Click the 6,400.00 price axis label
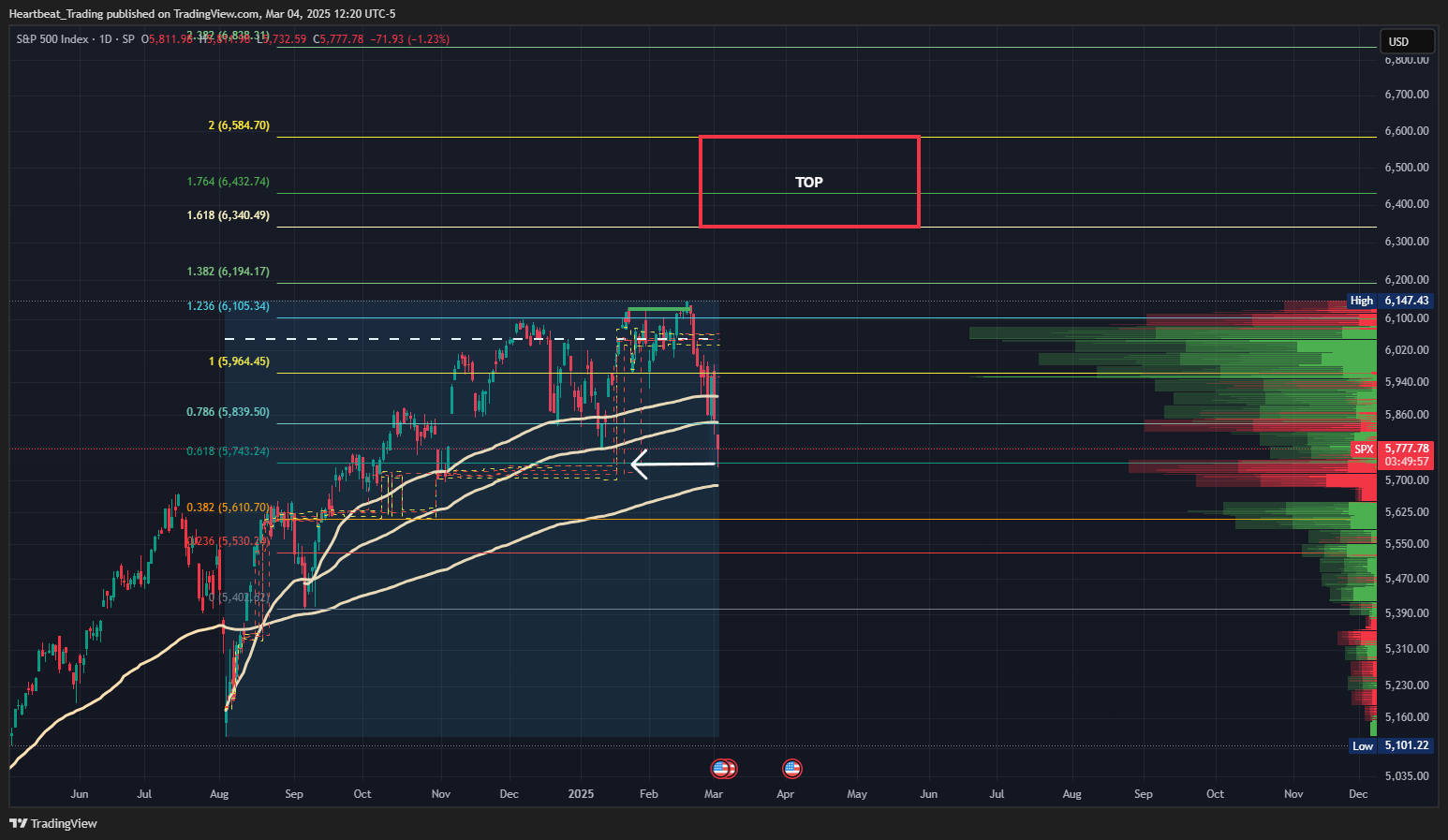1448x840 pixels. [x=1407, y=204]
